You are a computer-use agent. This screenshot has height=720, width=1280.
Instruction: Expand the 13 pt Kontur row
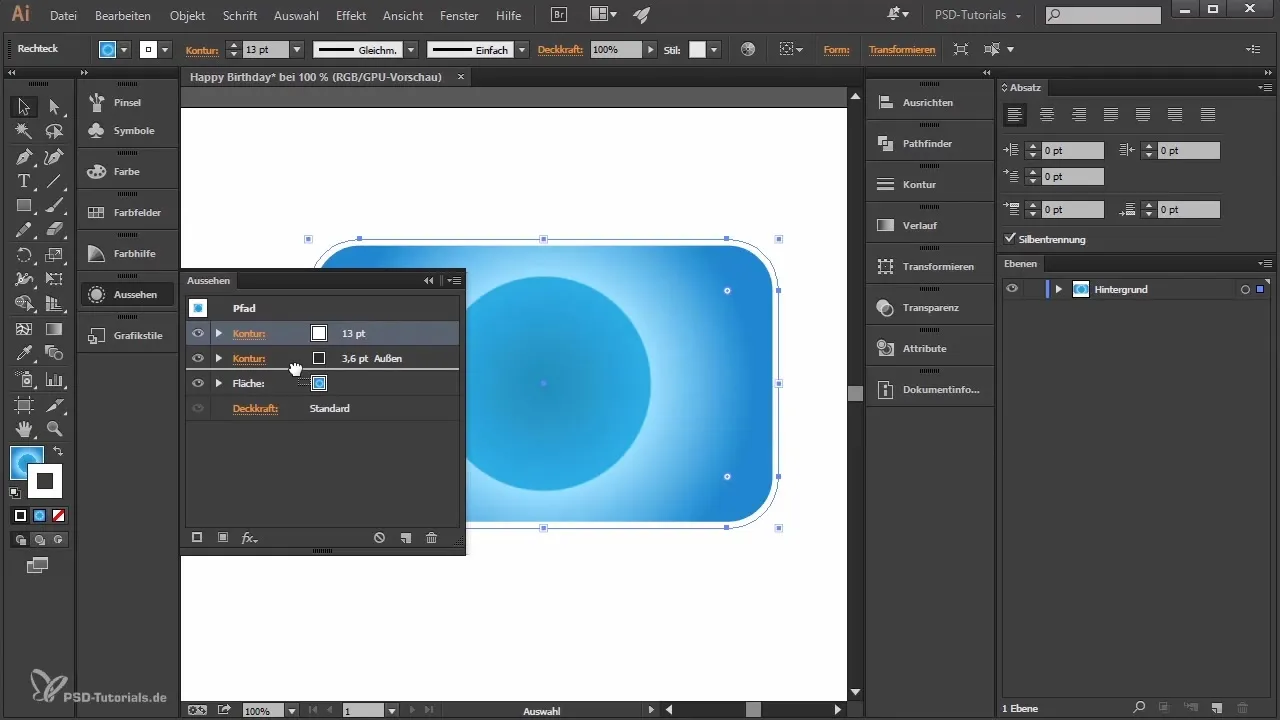[x=218, y=333]
